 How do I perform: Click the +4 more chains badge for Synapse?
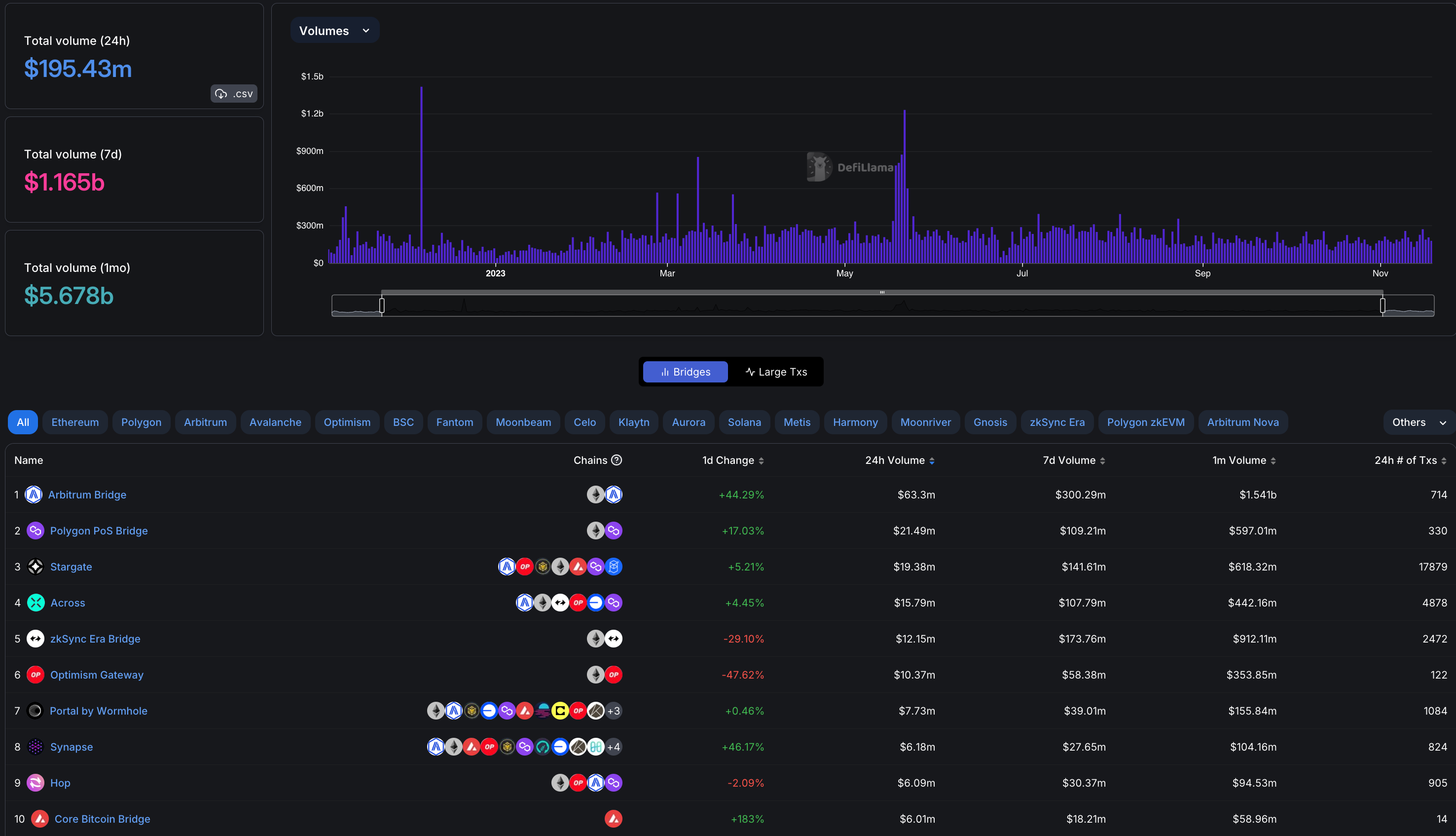(x=613, y=747)
